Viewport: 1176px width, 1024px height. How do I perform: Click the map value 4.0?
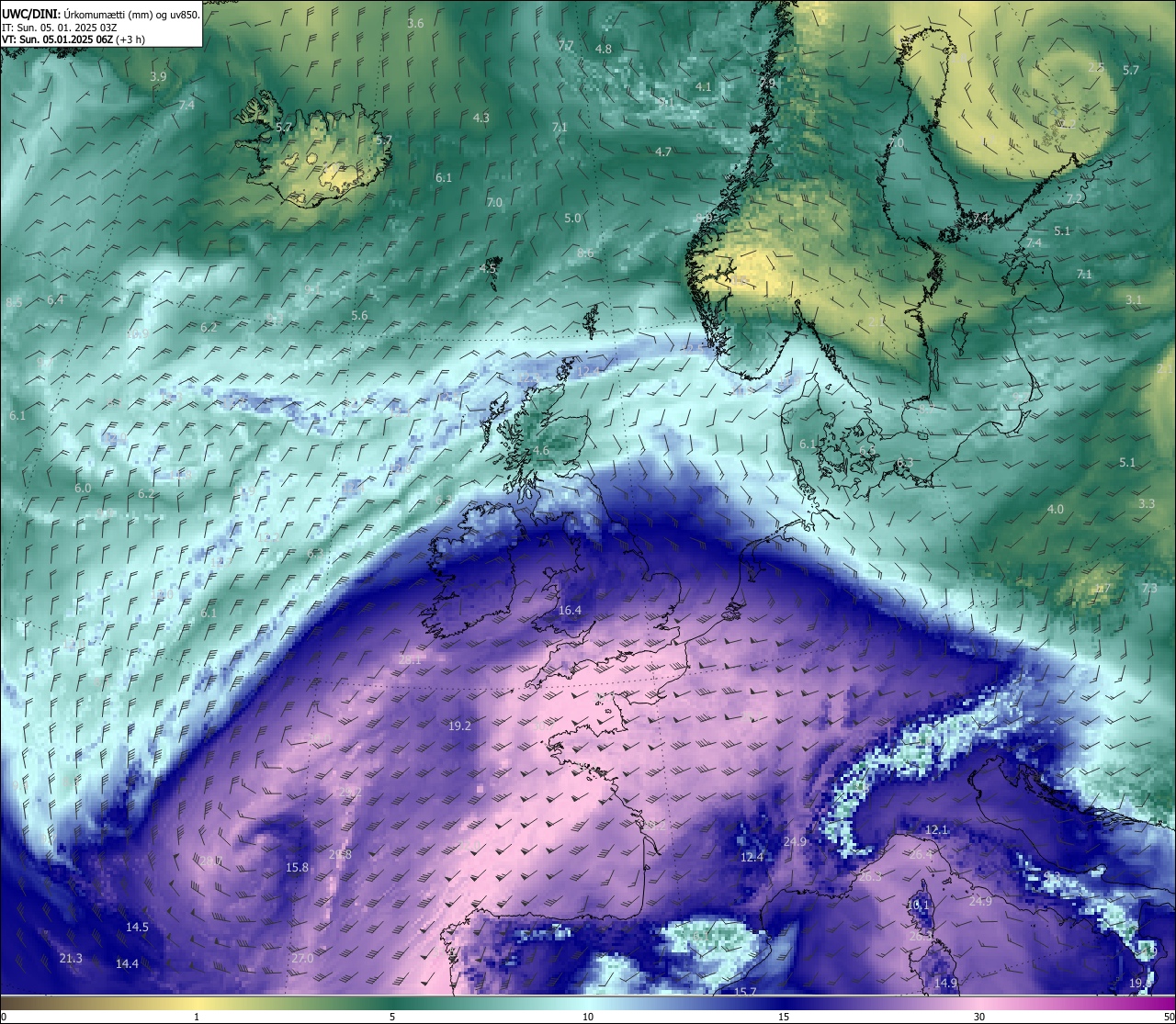(x=1056, y=510)
